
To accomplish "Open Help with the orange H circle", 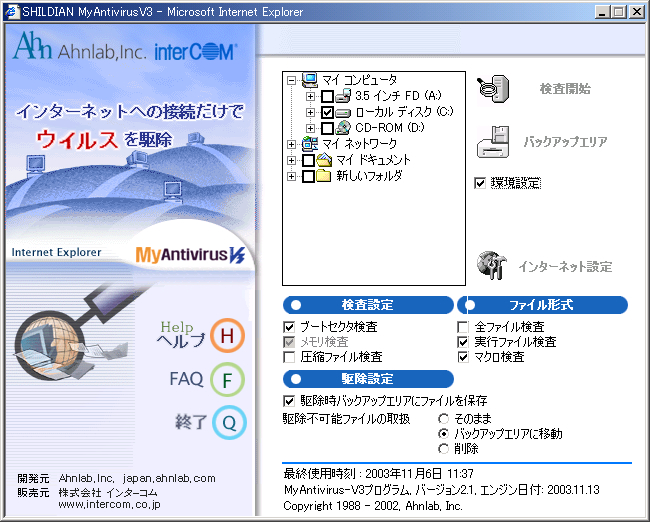I will click(x=227, y=335).
